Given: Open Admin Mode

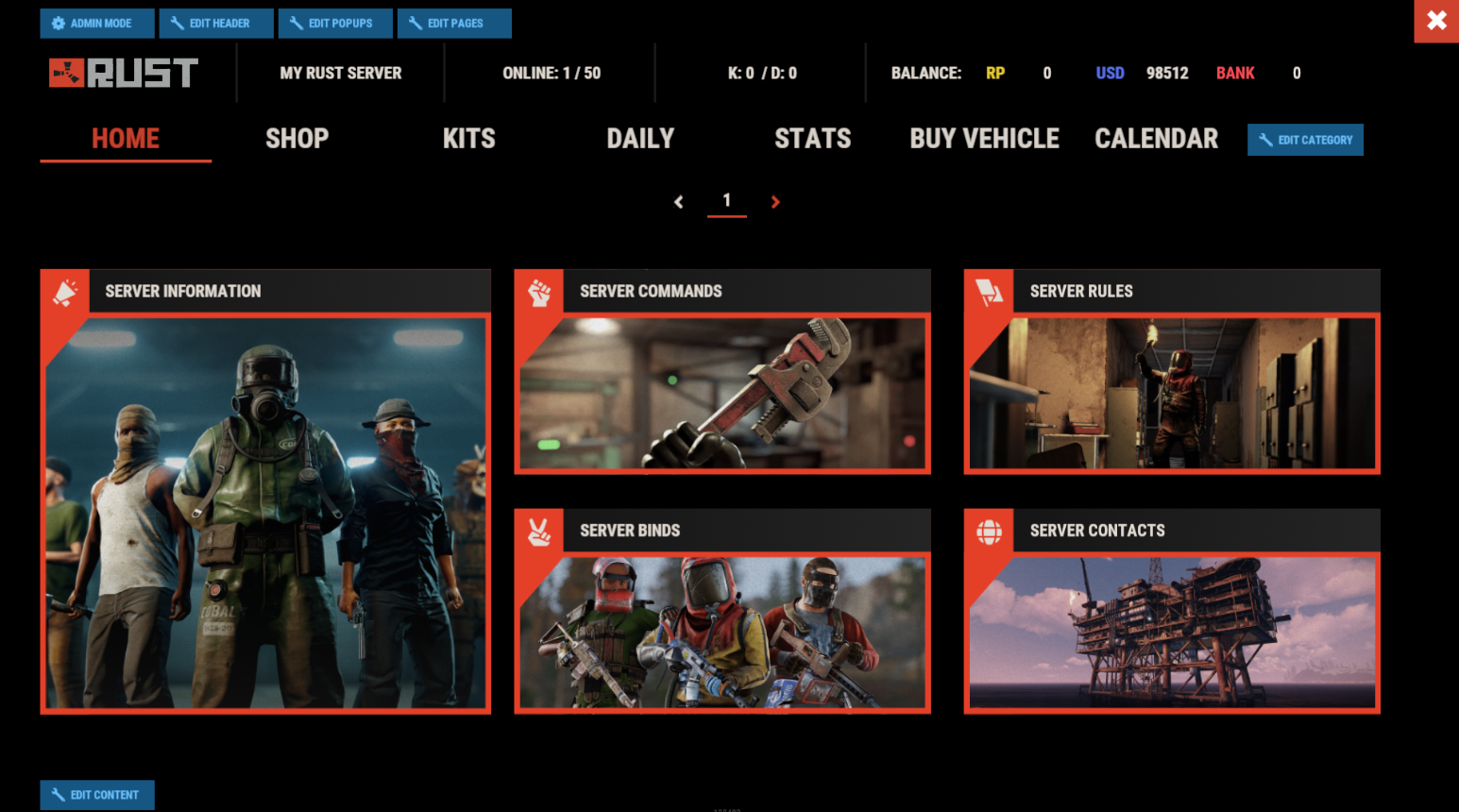Looking at the screenshot, I should click(97, 23).
